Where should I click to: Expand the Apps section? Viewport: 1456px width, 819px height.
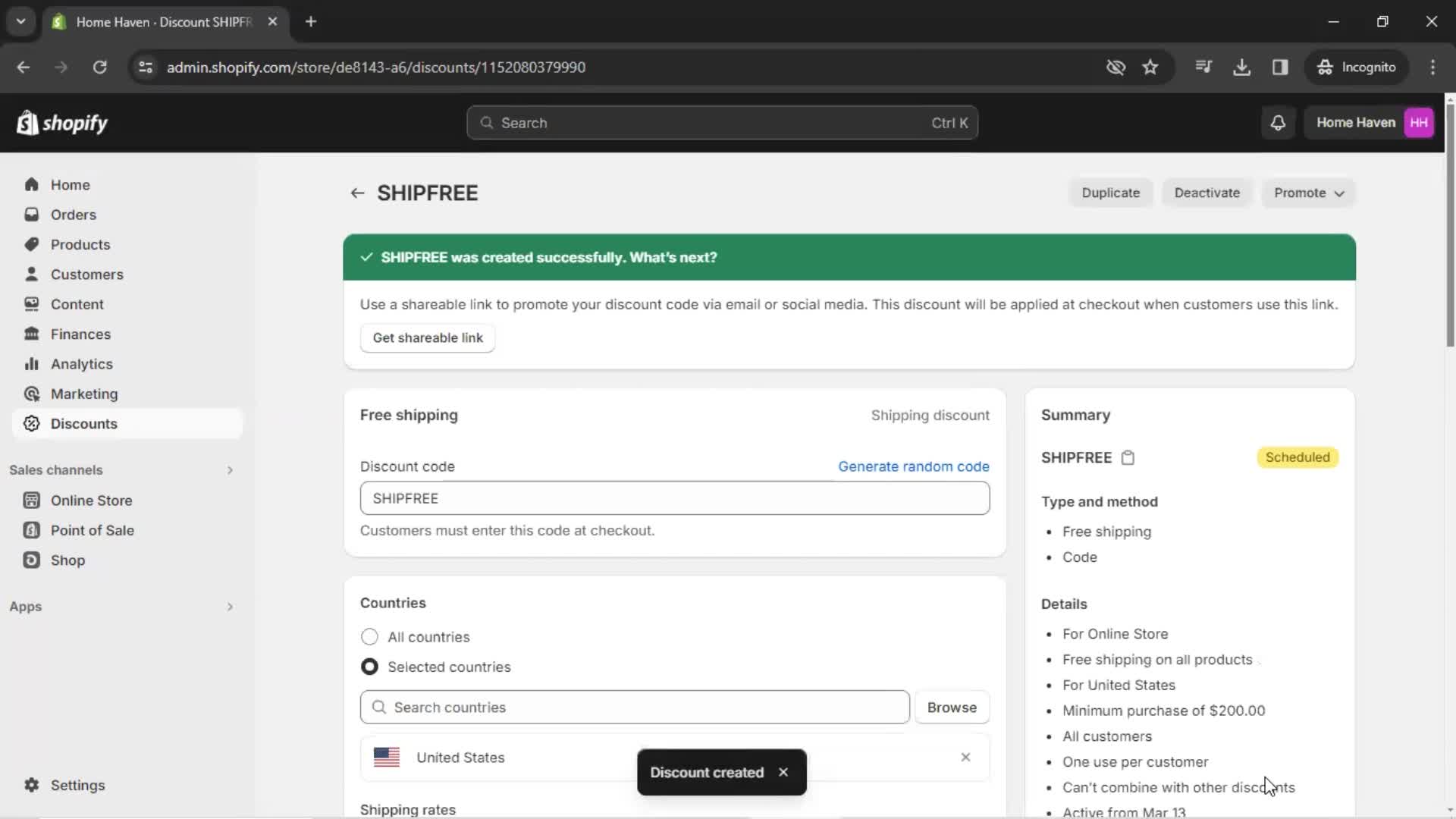[x=229, y=606]
